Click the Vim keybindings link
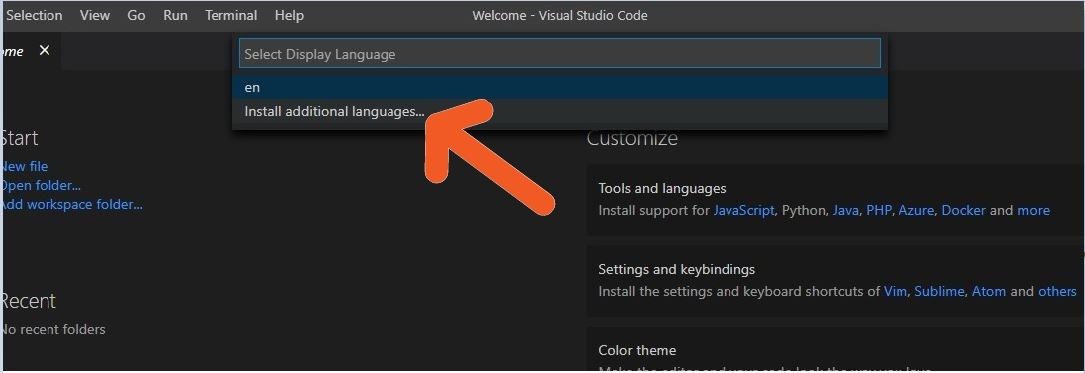This screenshot has height=373, width=1085. point(895,291)
